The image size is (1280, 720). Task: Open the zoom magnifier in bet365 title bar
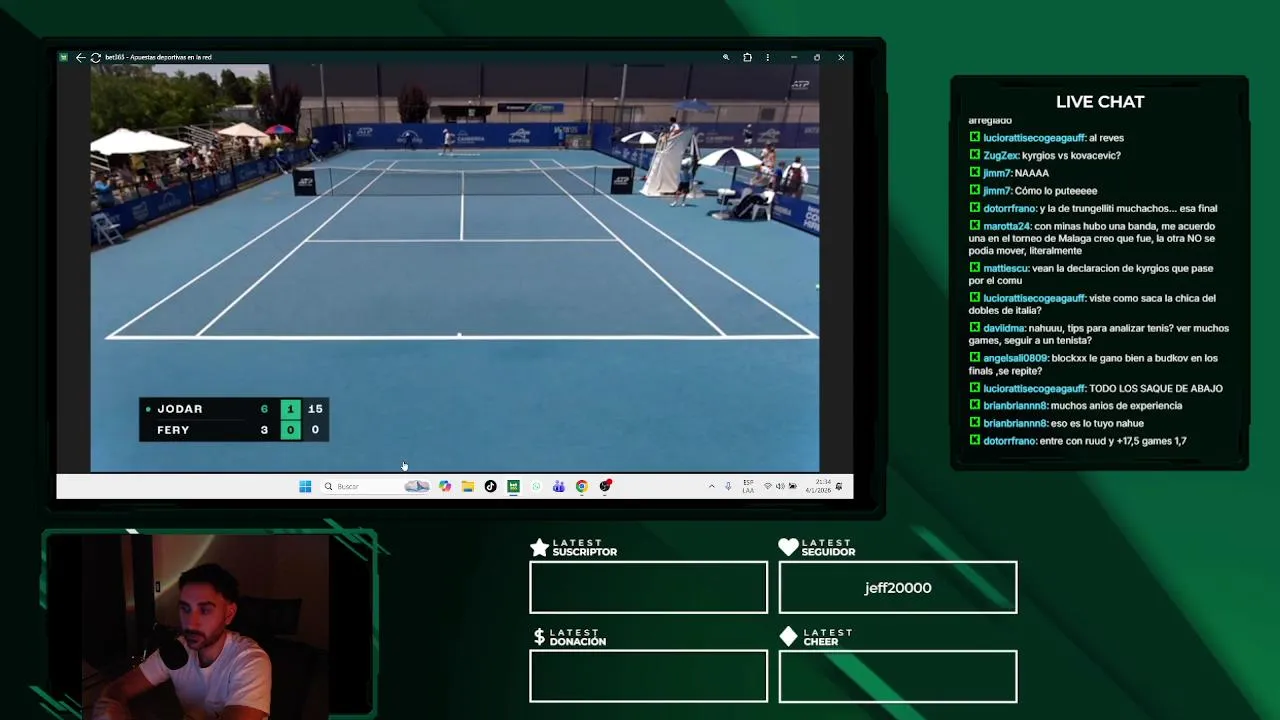point(726,57)
